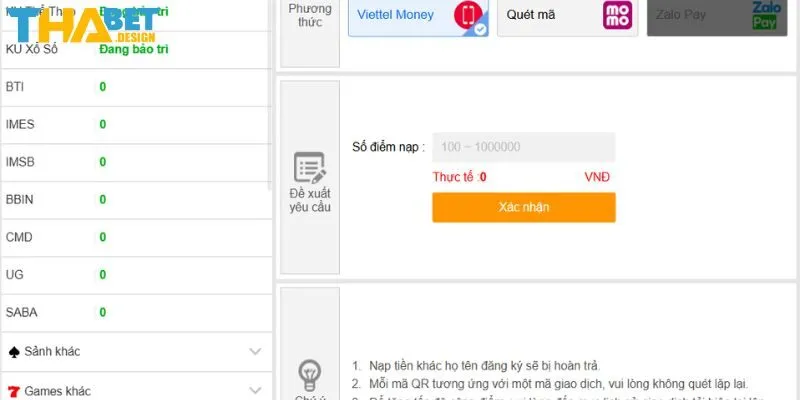Expand the Games khác section
The image size is (800, 400).
click(x=255, y=389)
